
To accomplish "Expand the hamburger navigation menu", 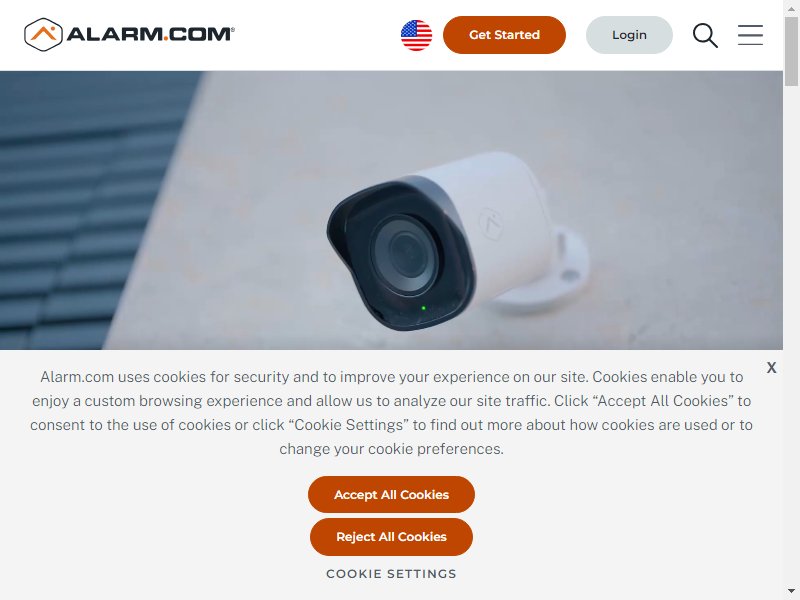I will 750,35.
